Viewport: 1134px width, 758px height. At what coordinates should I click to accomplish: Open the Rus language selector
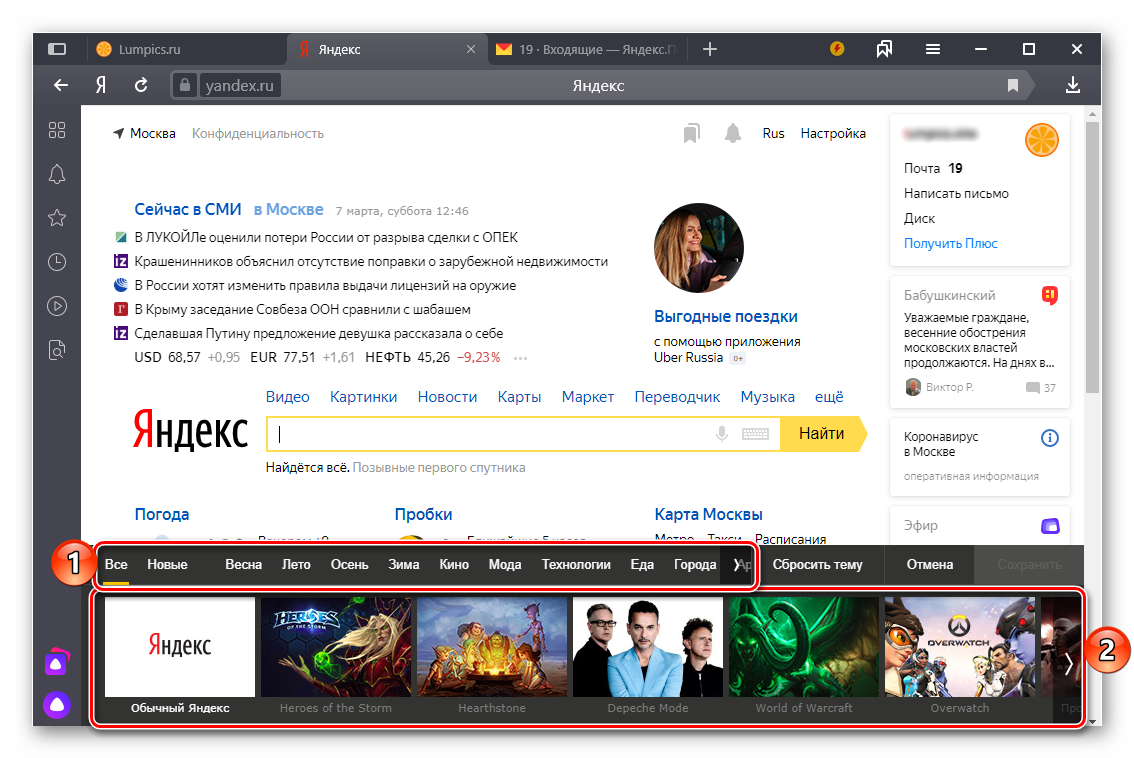773,133
